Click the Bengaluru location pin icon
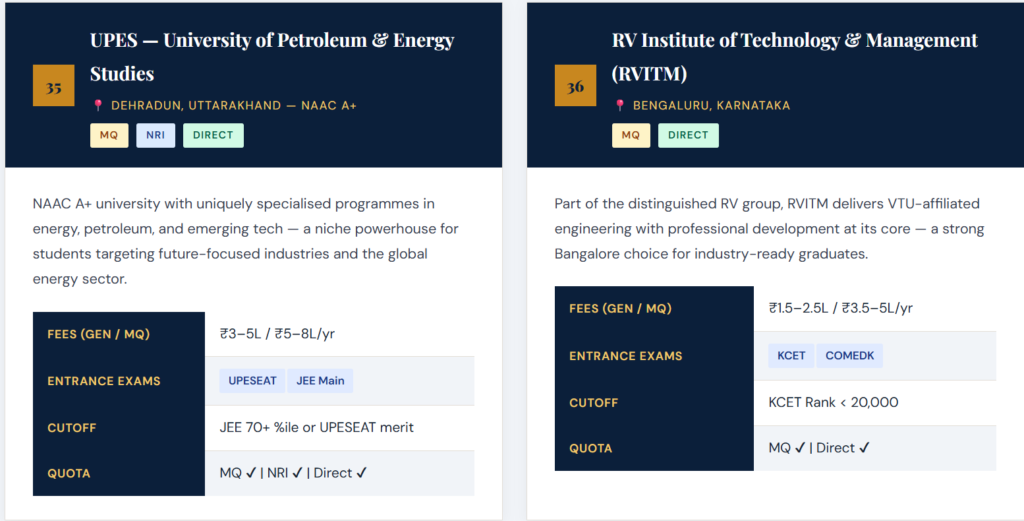1024x521 pixels. 620,105
